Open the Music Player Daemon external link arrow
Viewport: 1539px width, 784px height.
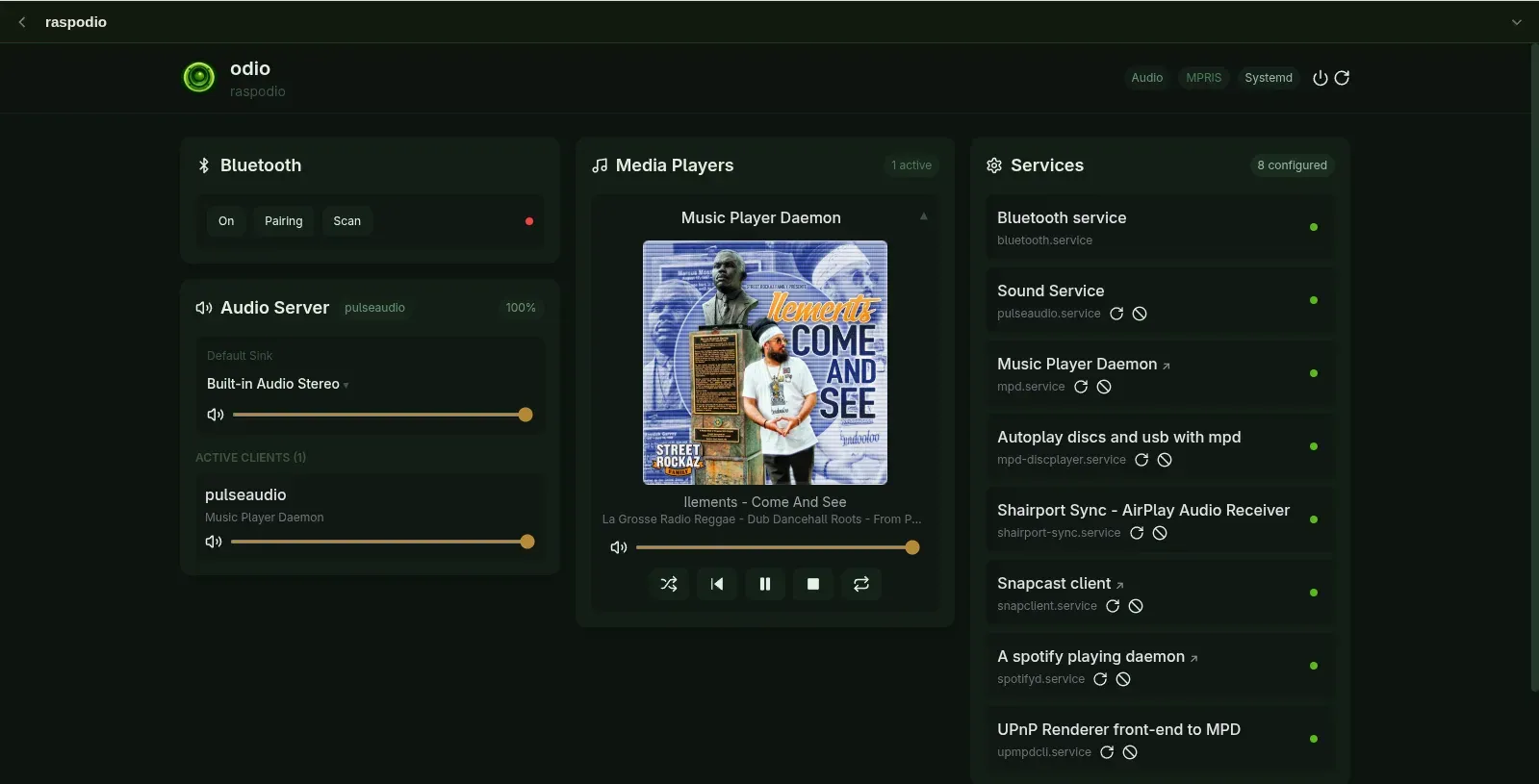1167,366
